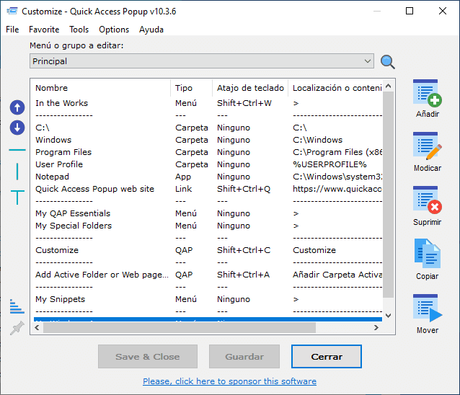Add a vertical column break
The height and width of the screenshot is (395, 460).
pyautogui.click(x=17, y=171)
